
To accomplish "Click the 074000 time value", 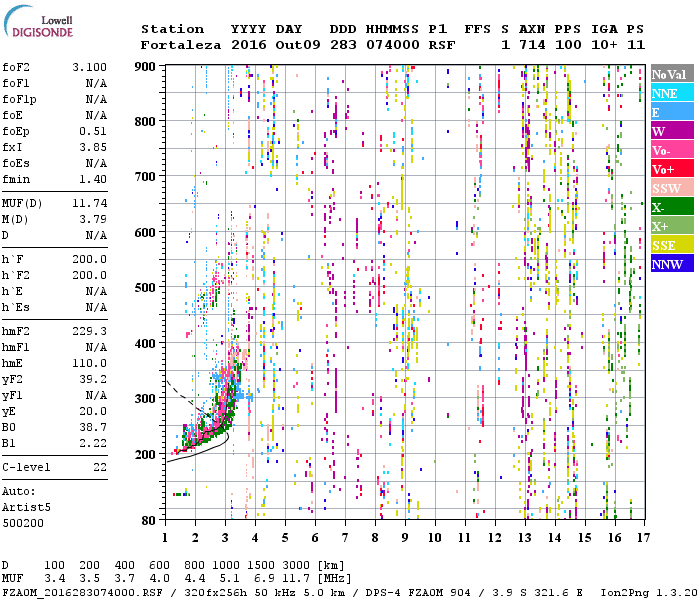I will pyautogui.click(x=392, y=45).
